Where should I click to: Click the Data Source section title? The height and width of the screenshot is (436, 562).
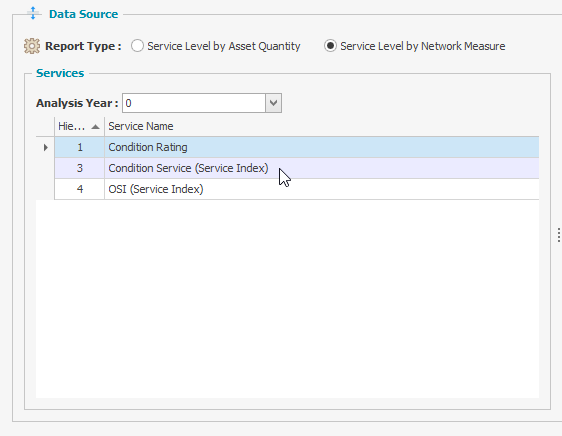point(84,14)
